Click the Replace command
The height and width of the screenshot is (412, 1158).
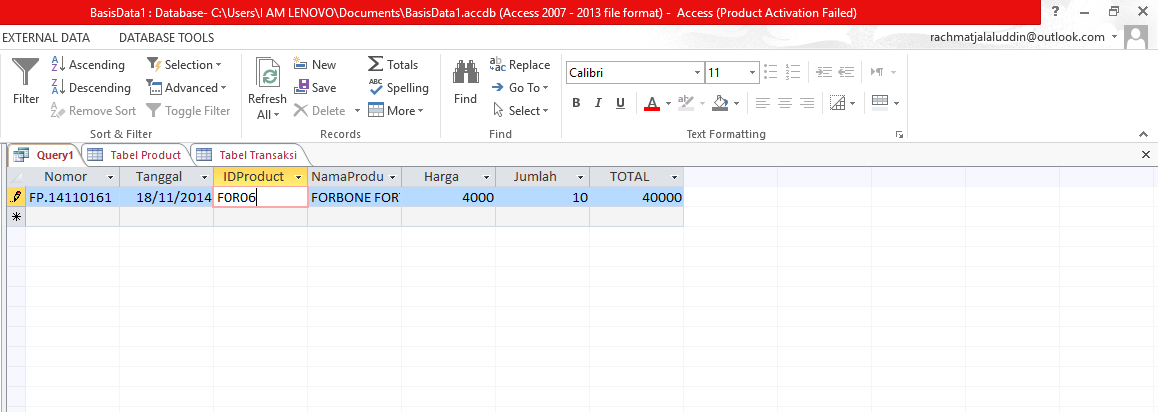520,65
